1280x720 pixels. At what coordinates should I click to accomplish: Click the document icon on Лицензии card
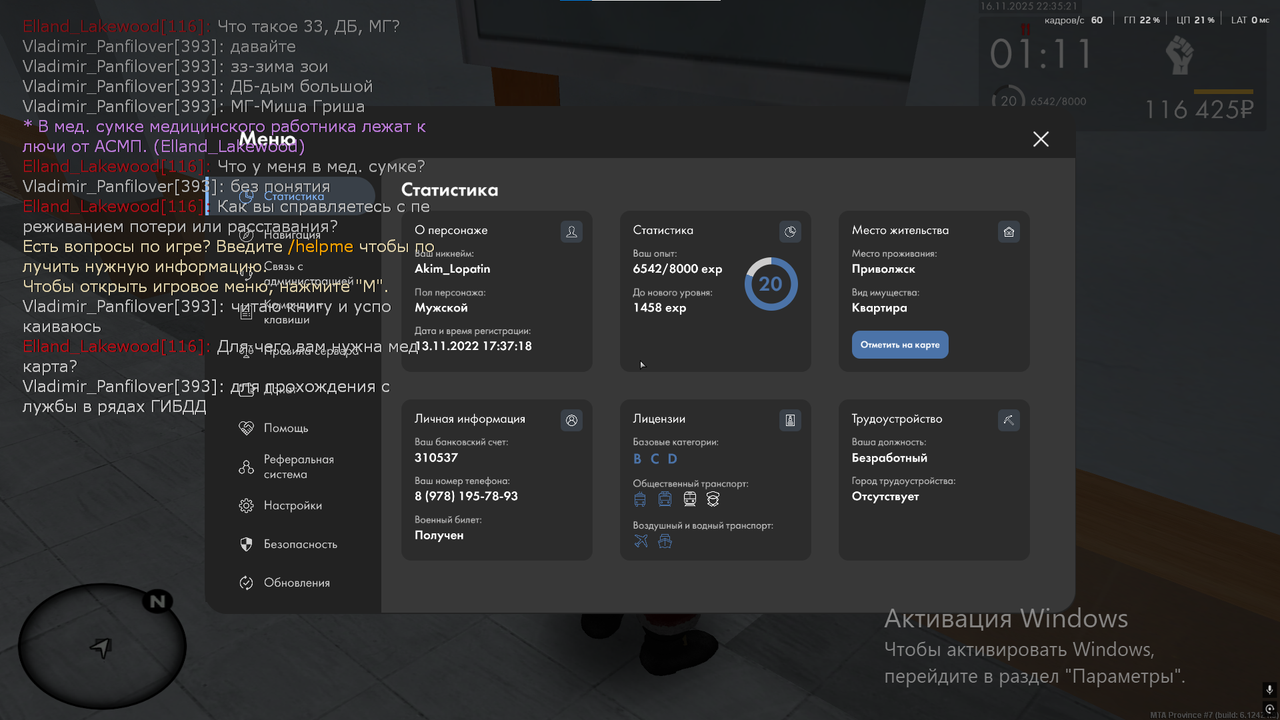tap(790, 421)
